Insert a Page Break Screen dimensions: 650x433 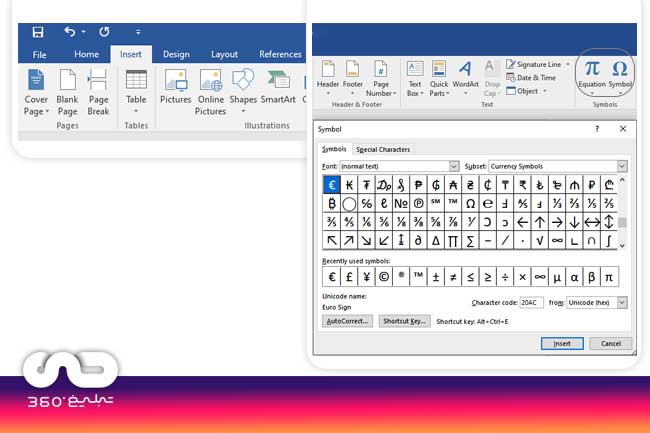(x=98, y=92)
